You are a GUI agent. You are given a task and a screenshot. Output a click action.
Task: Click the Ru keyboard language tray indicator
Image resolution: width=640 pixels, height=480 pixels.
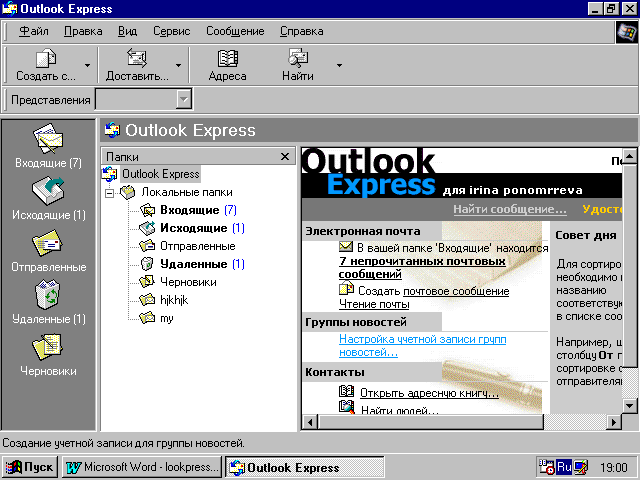pos(564,467)
